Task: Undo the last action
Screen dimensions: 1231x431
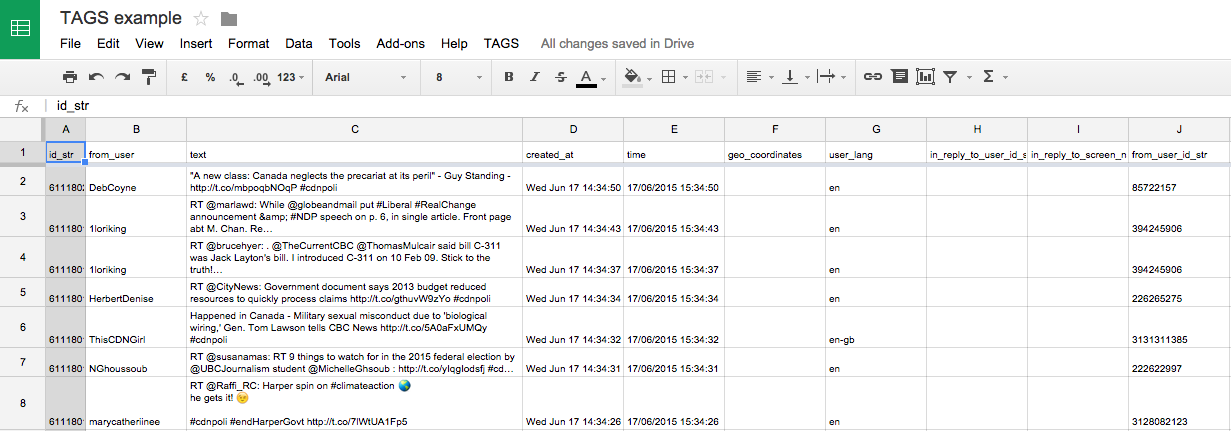Action: click(x=96, y=76)
